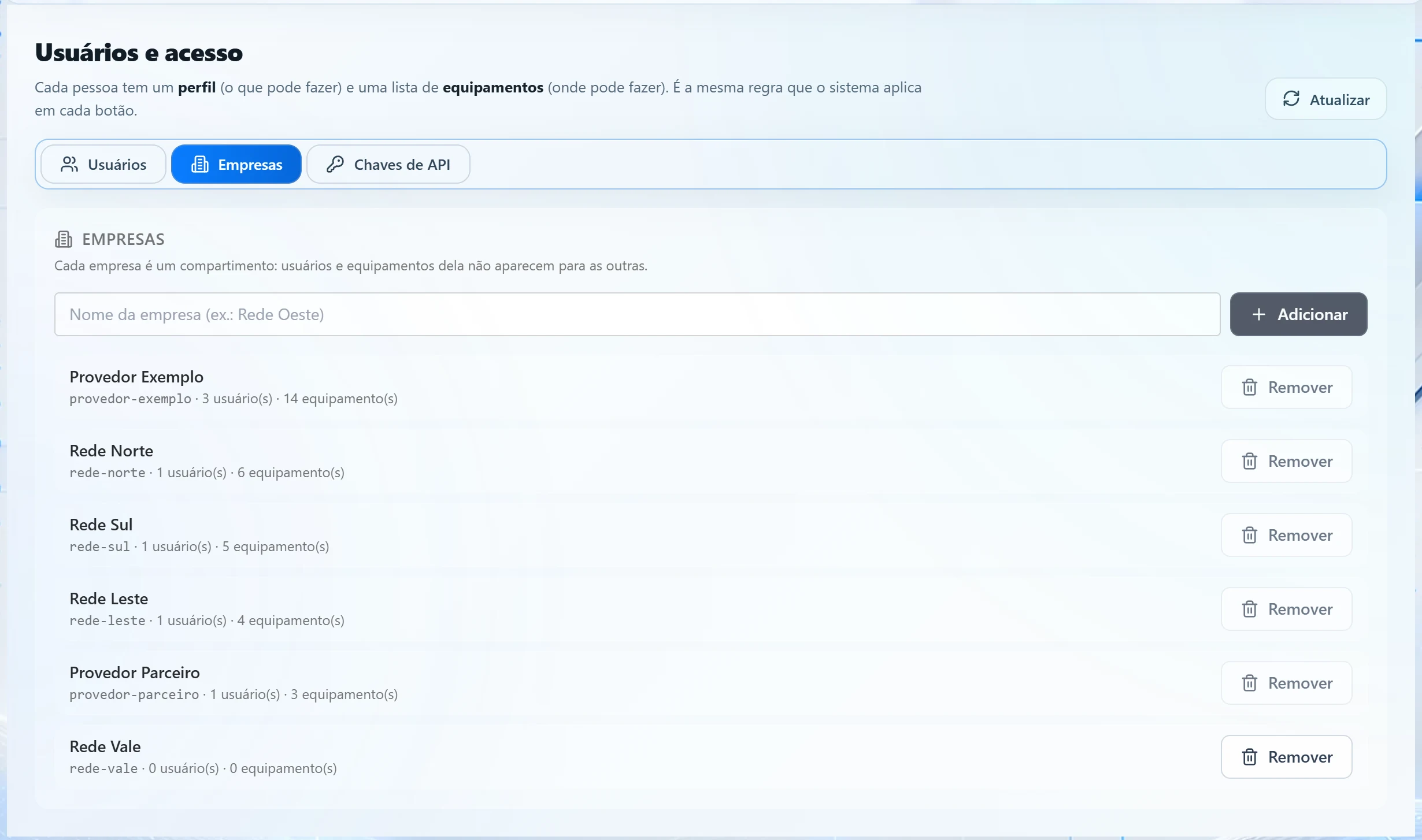Select the Provedor Parceiro company name
1422x840 pixels.
tap(134, 672)
